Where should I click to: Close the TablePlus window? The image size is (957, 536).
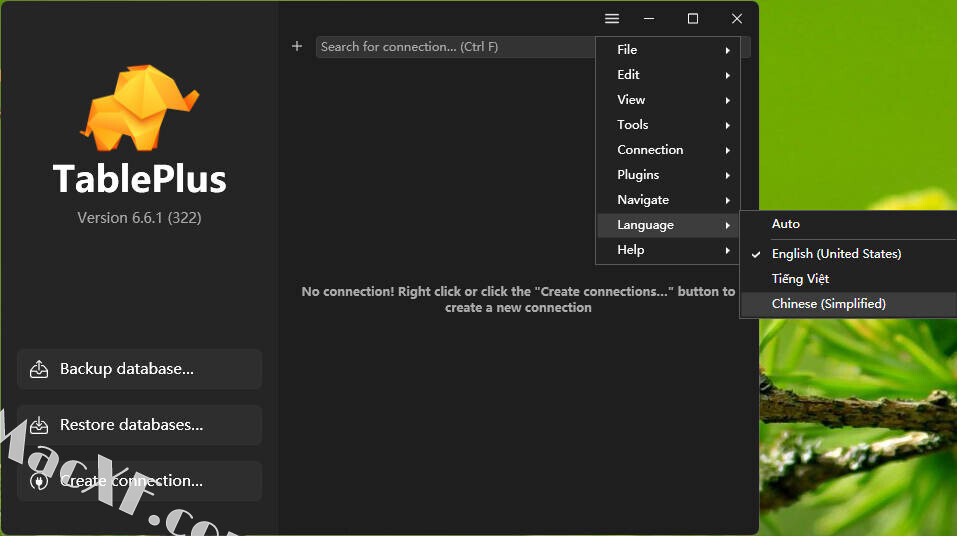[737, 19]
